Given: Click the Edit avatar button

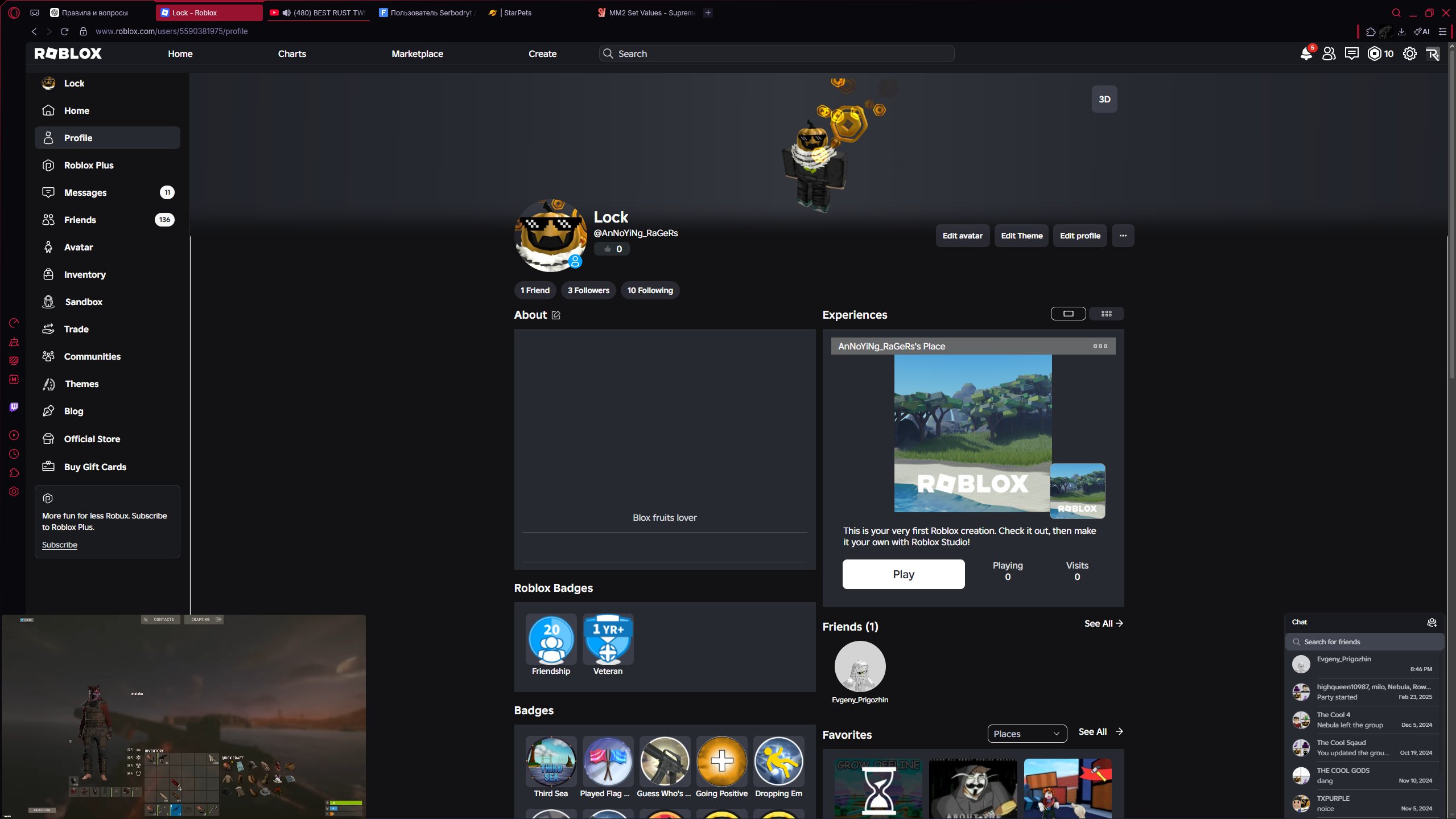Looking at the screenshot, I should (x=962, y=236).
